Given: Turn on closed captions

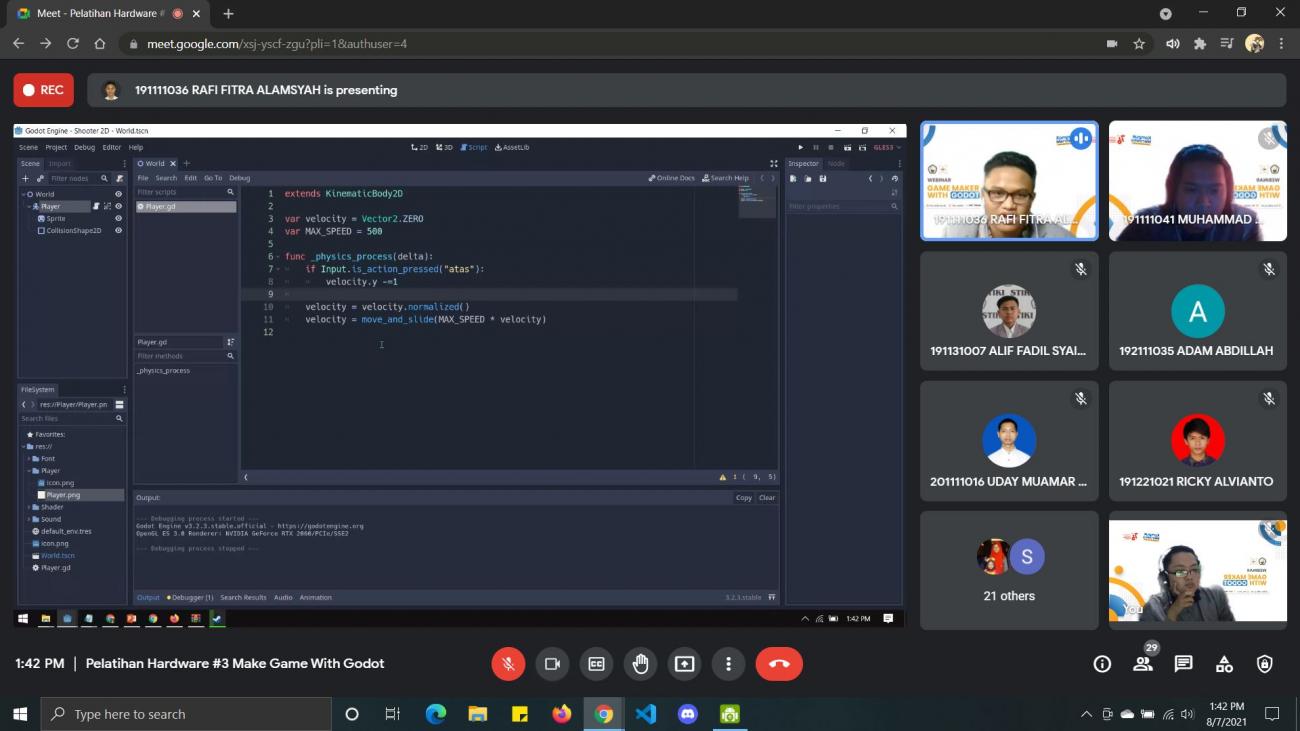Looking at the screenshot, I should (596, 664).
